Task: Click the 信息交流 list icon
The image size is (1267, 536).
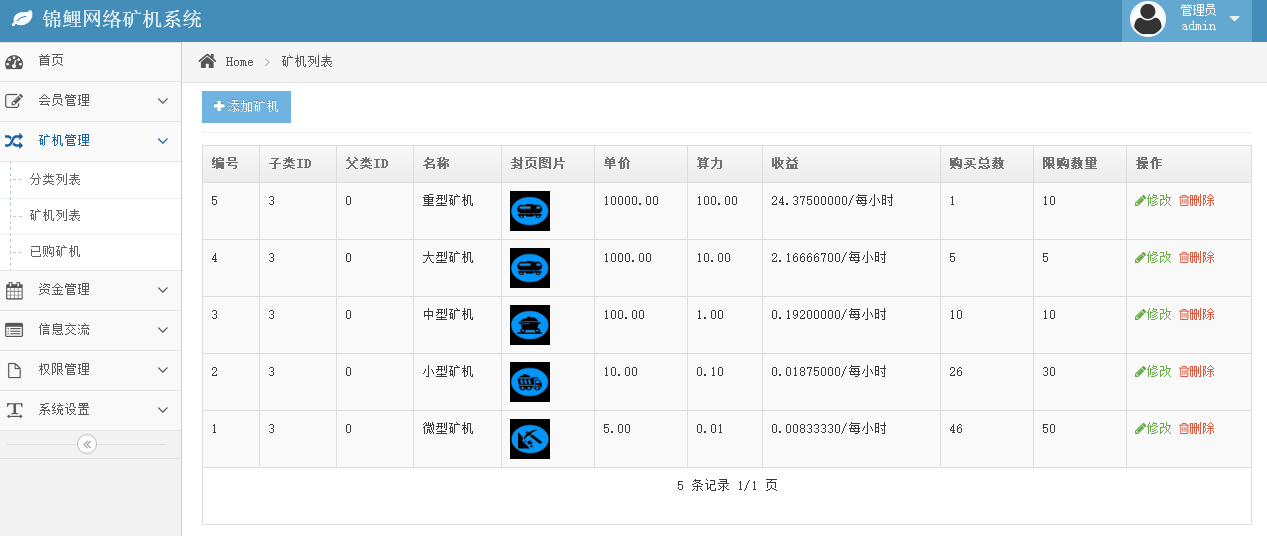Action: 14,330
